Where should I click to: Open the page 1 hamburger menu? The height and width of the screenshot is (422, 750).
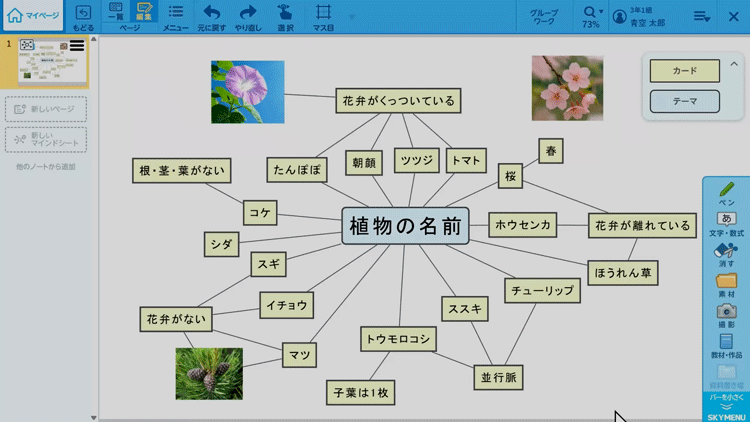pos(77,46)
